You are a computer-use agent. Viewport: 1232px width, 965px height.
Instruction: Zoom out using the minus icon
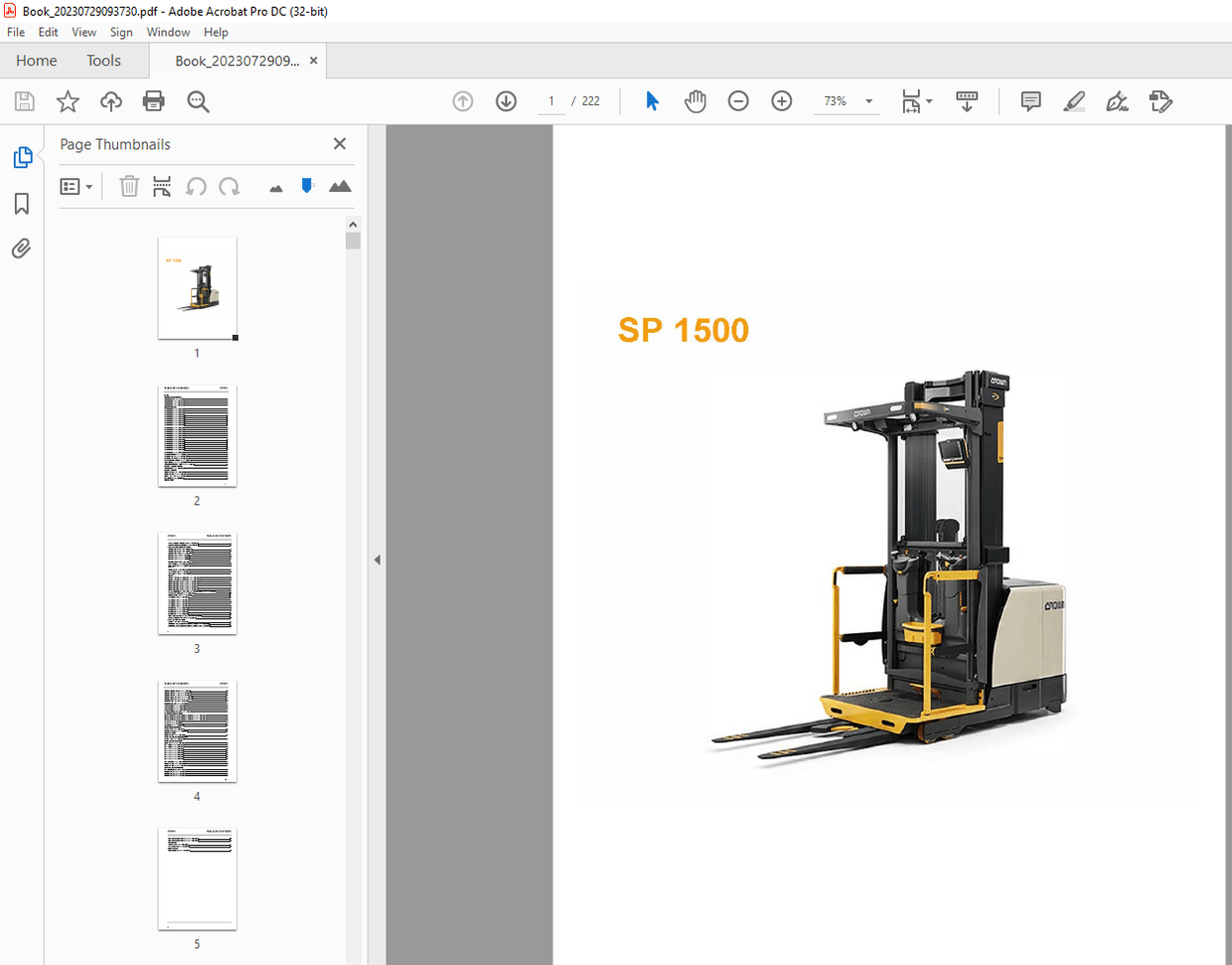tap(738, 100)
